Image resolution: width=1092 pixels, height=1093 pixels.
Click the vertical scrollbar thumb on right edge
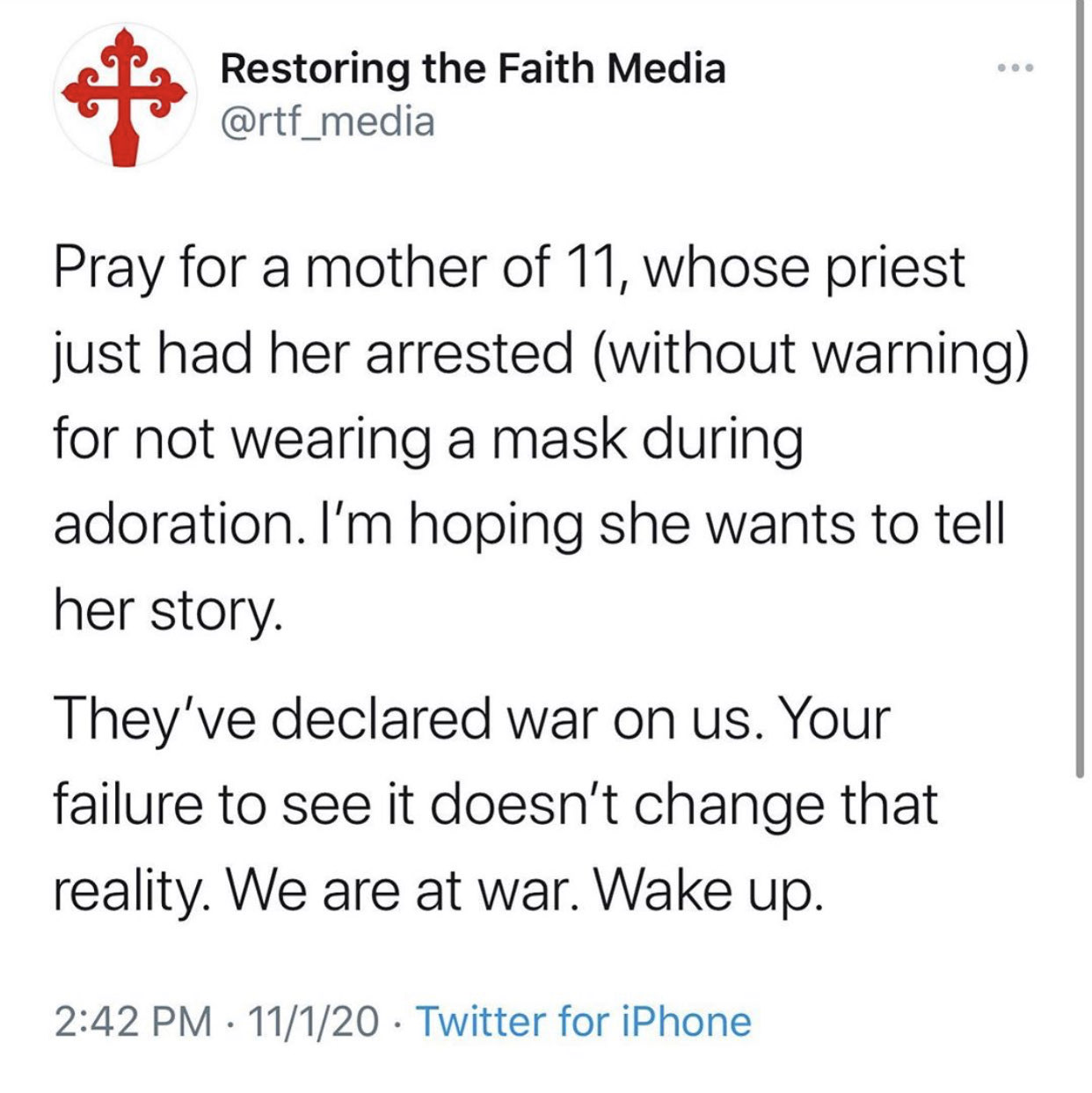click(x=1080, y=389)
